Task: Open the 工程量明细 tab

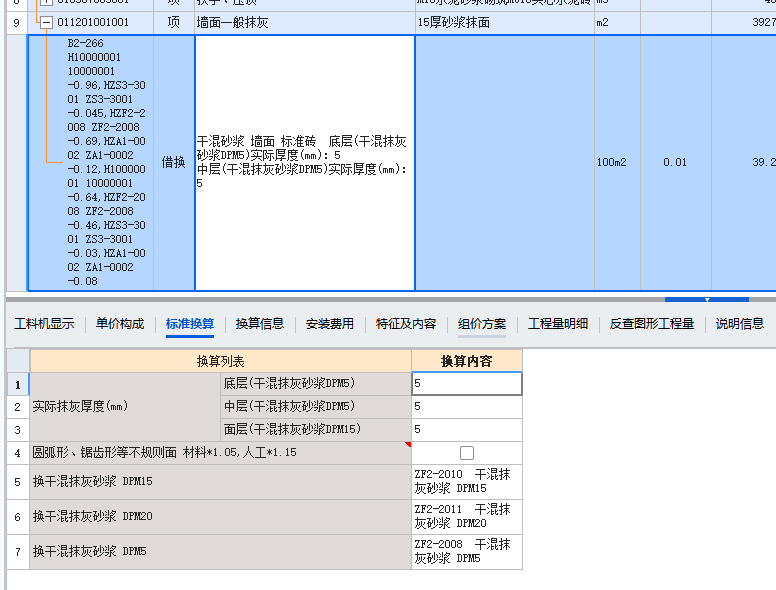Action: (558, 324)
